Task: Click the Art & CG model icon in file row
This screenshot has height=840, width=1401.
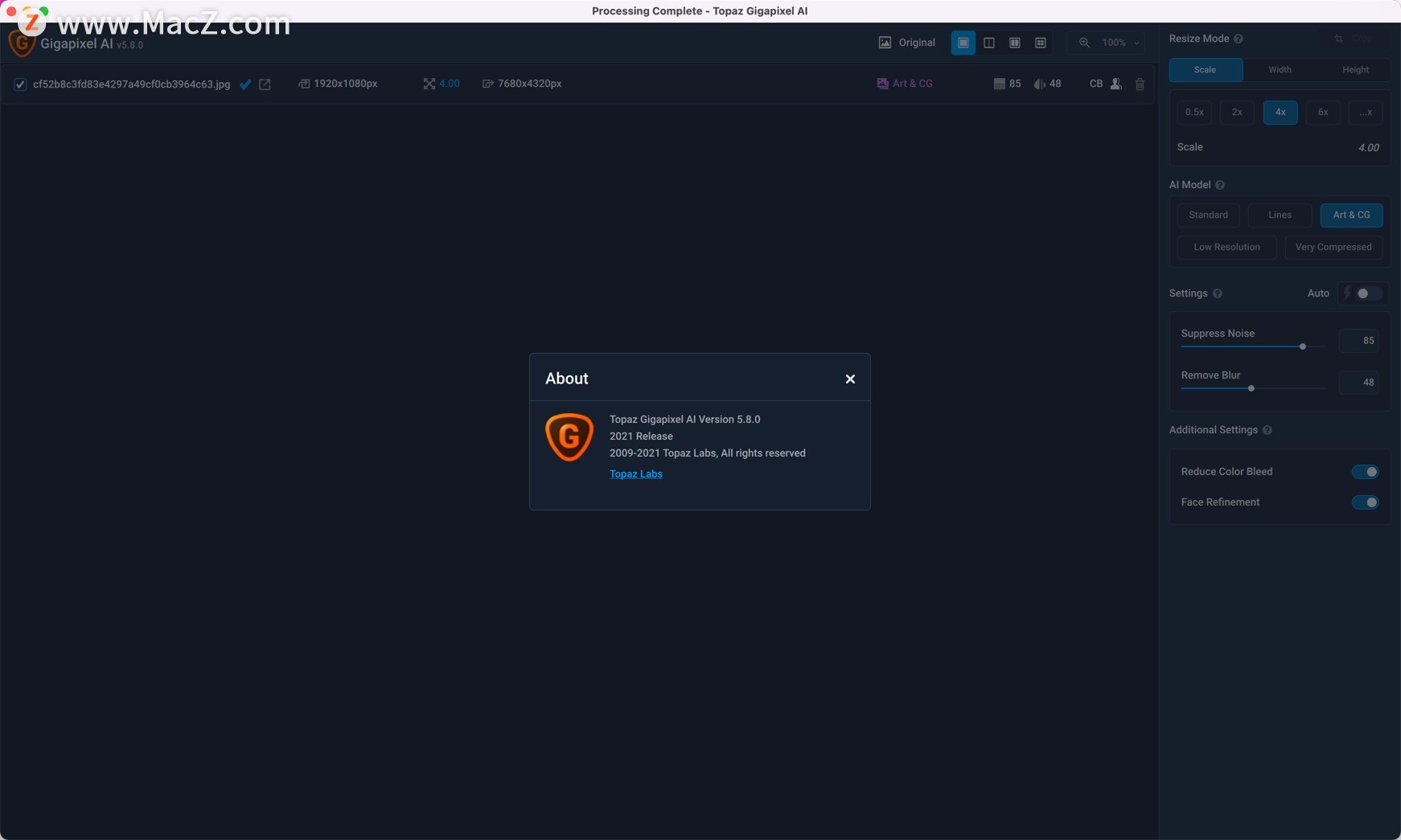Action: tap(881, 83)
